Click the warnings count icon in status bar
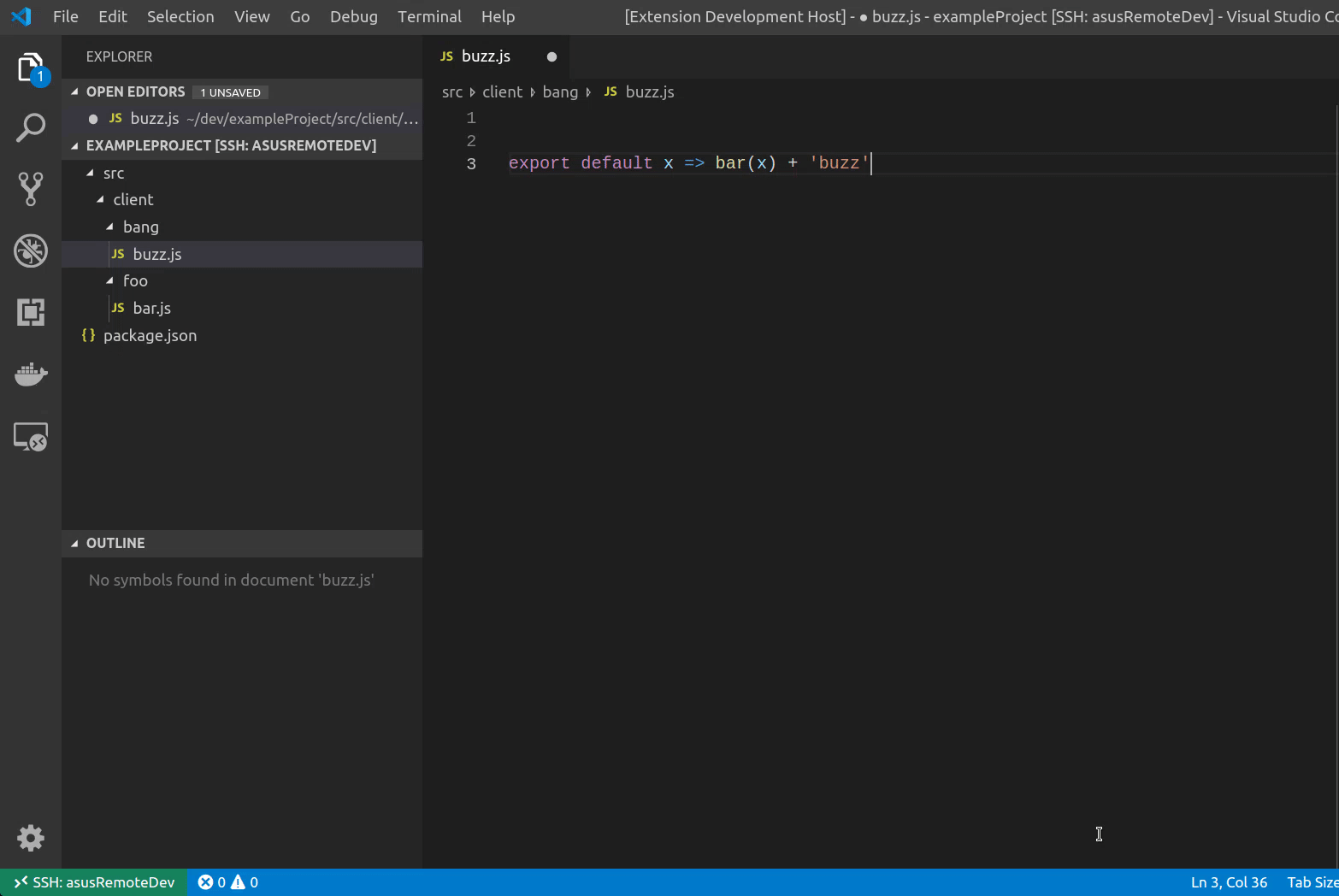1339x896 pixels. click(239, 882)
